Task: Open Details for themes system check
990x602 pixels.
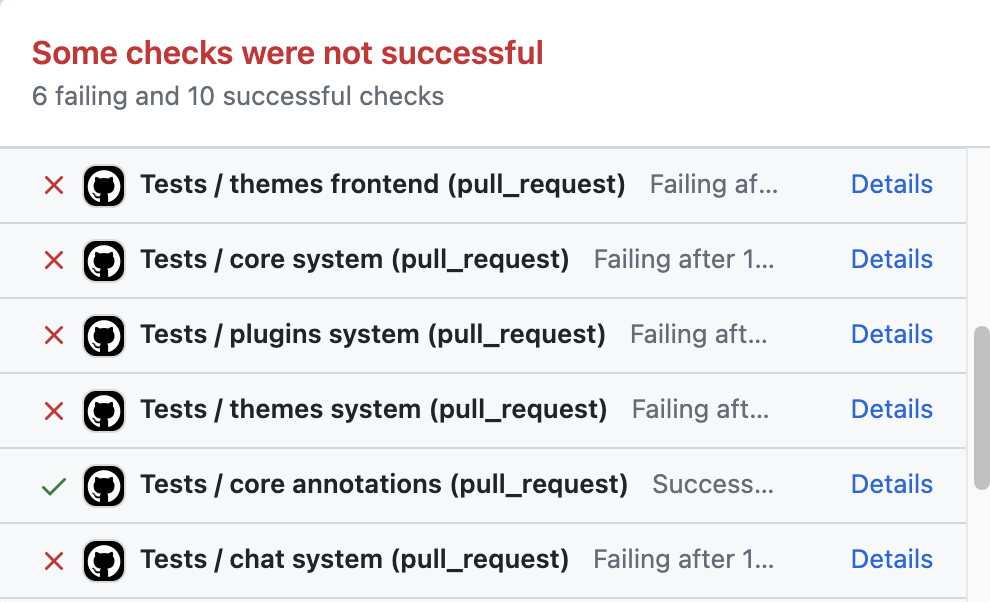Action: (892, 409)
